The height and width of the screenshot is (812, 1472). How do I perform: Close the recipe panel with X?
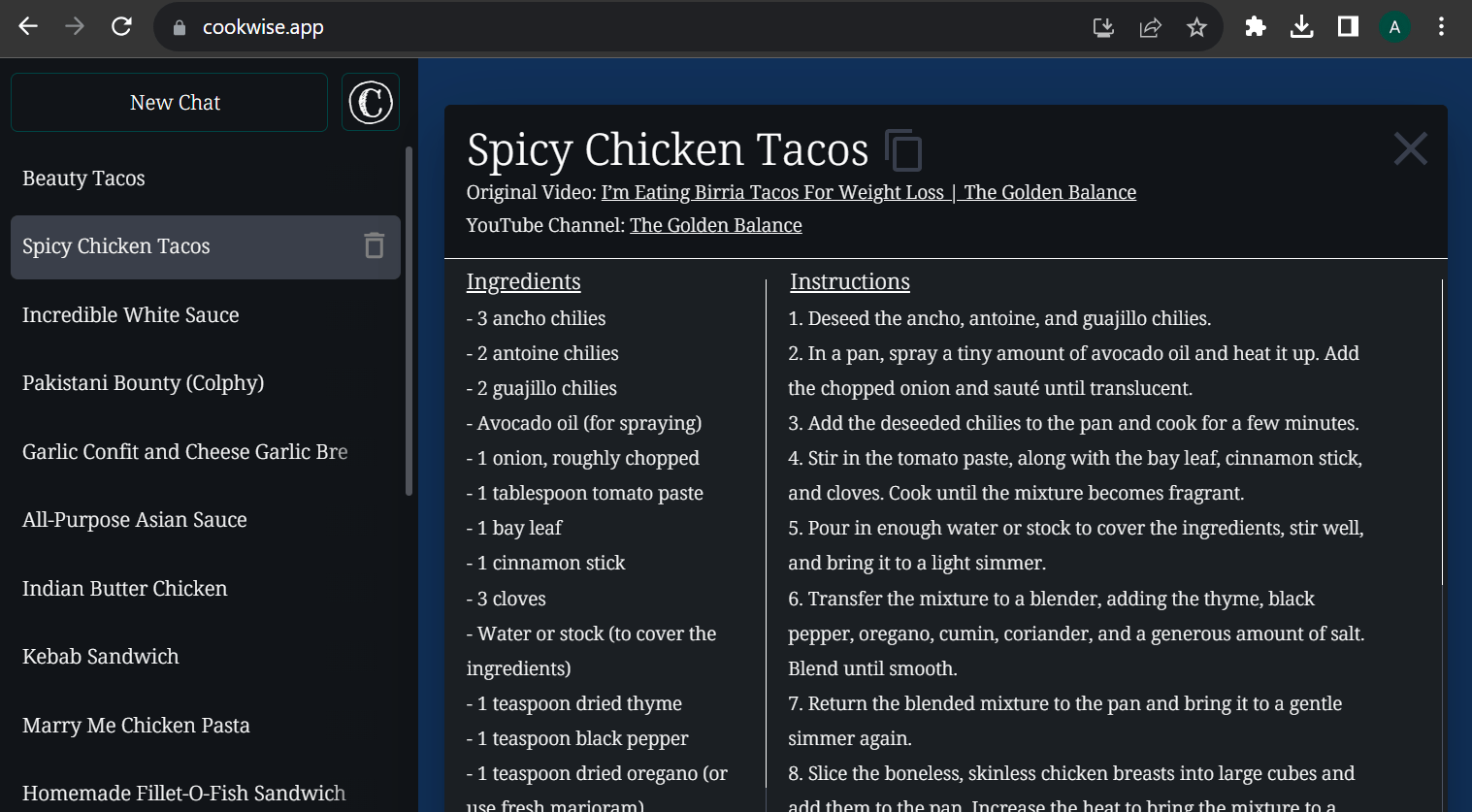pos(1410,148)
